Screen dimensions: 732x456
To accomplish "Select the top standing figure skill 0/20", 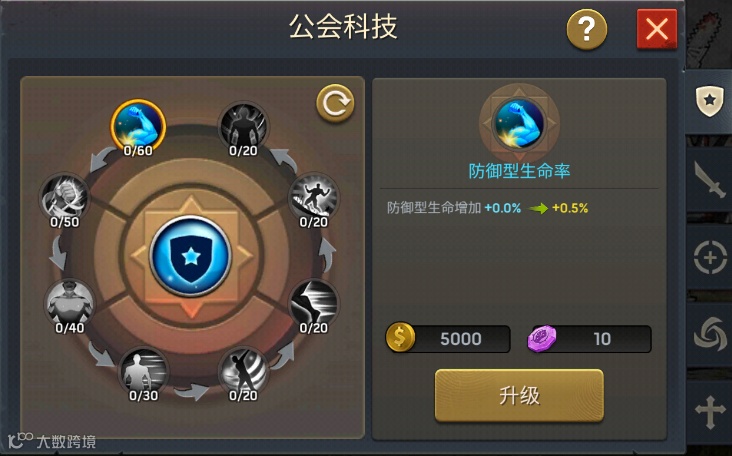I will coord(243,126).
